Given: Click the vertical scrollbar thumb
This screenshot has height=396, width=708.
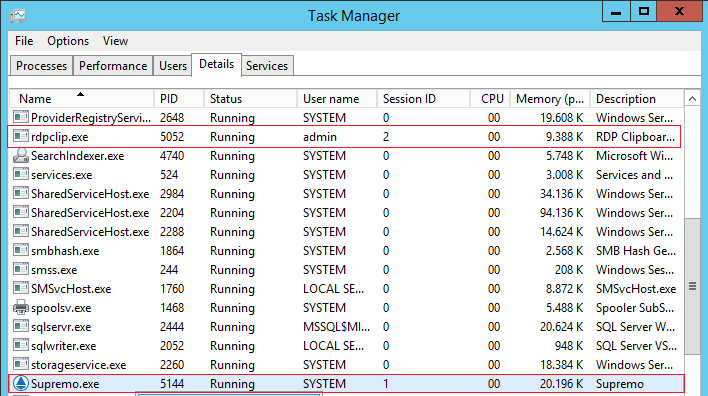Looking at the screenshot, I should click(693, 286).
